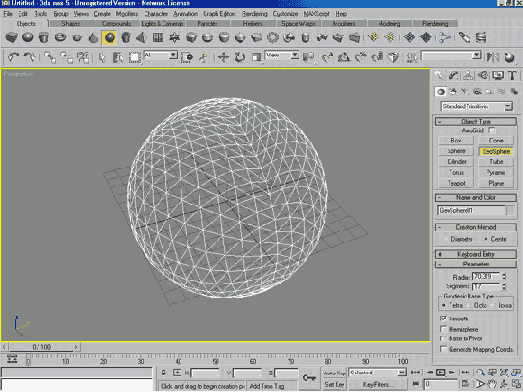The height and width of the screenshot is (392, 523).
Task: Click the Teapot object type button
Action: (x=457, y=183)
